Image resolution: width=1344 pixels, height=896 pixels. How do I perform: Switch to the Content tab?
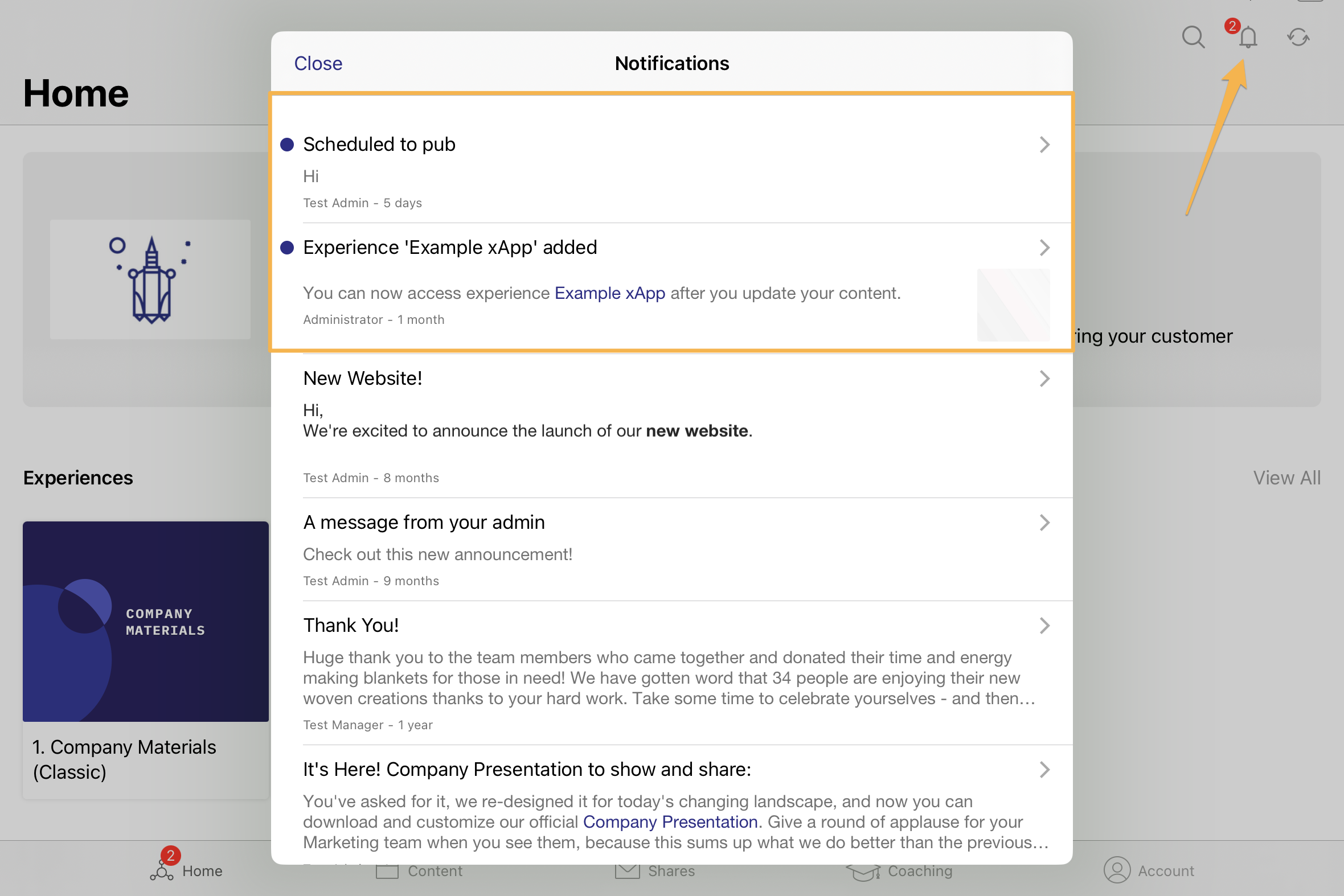tap(419, 871)
